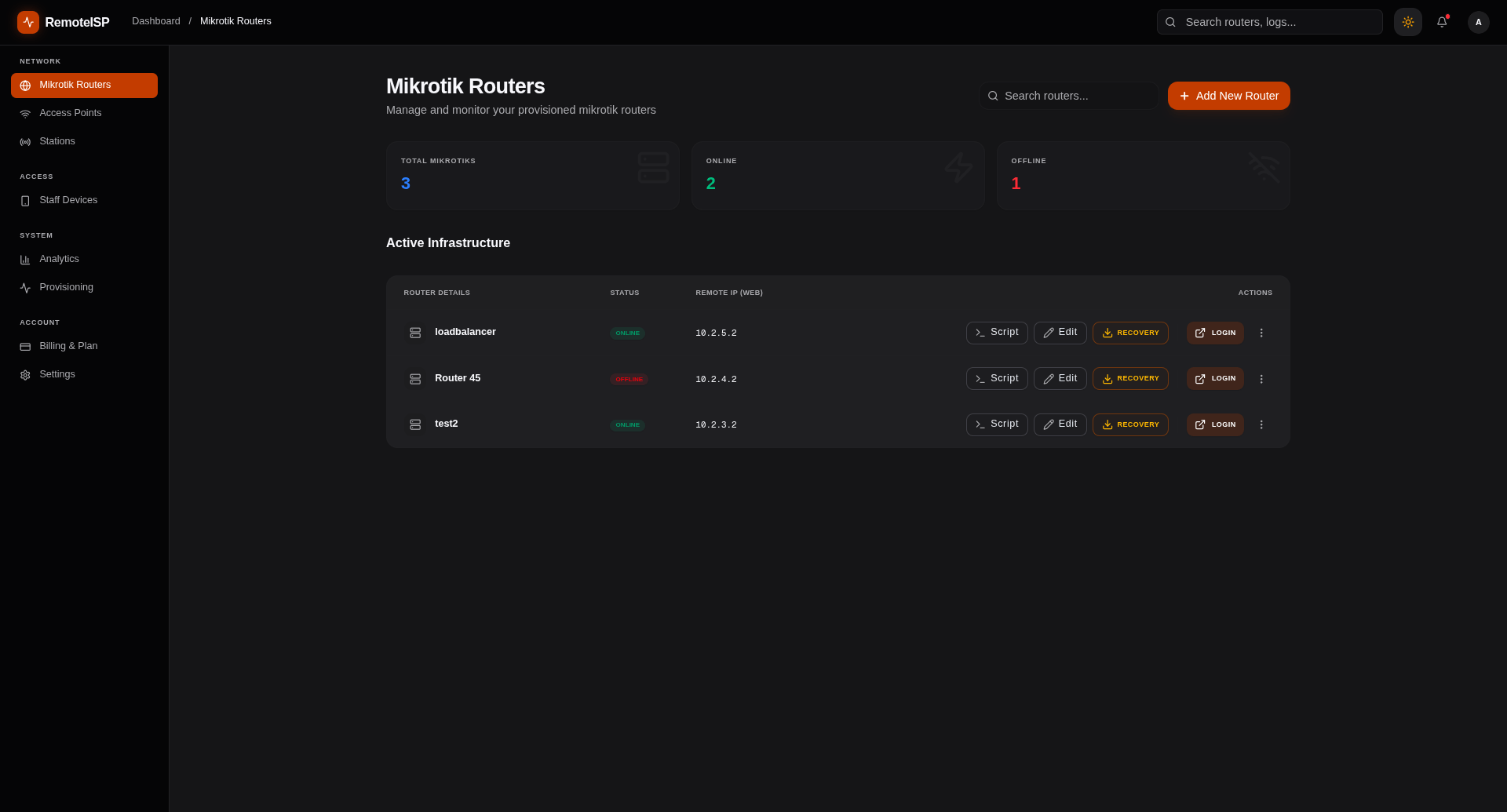Click Mikrotik Routers breadcrumb text
This screenshot has height=812, width=1507.
235,21
